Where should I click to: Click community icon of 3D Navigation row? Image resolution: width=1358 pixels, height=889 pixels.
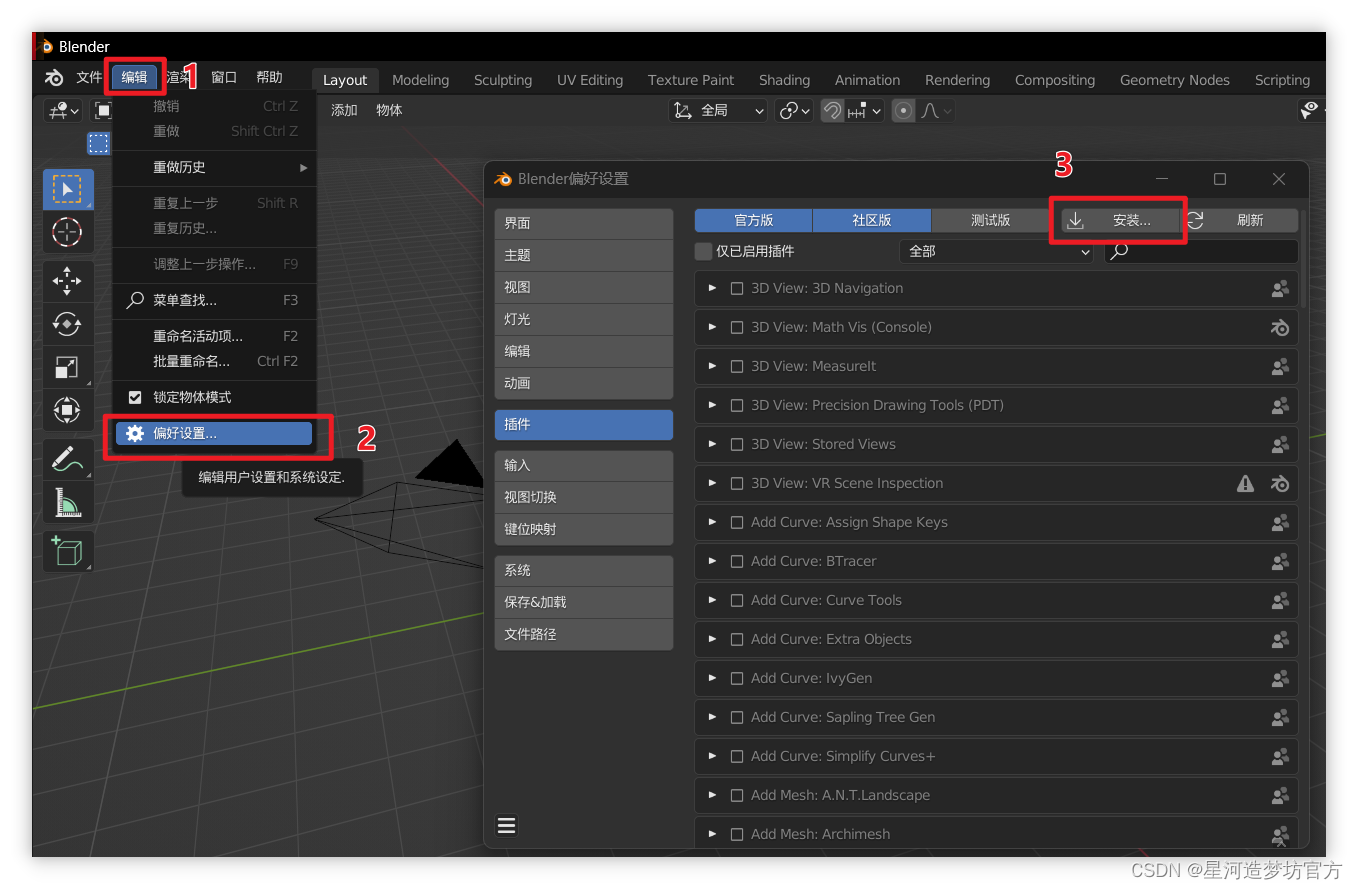[1280, 288]
